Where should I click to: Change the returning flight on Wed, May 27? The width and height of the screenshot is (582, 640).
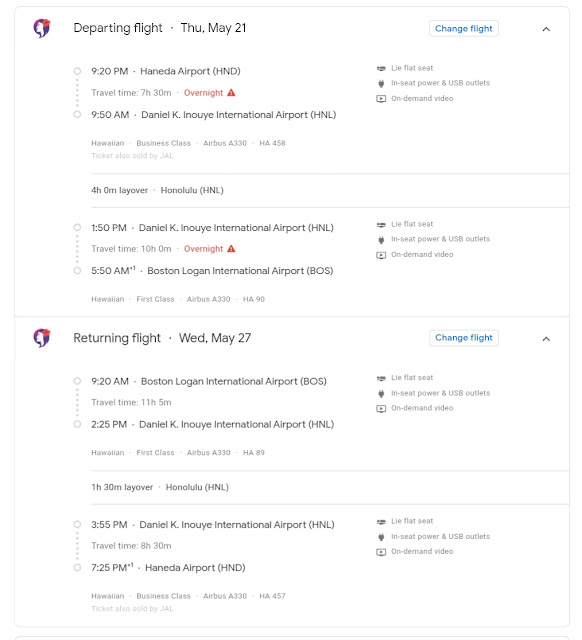click(464, 338)
